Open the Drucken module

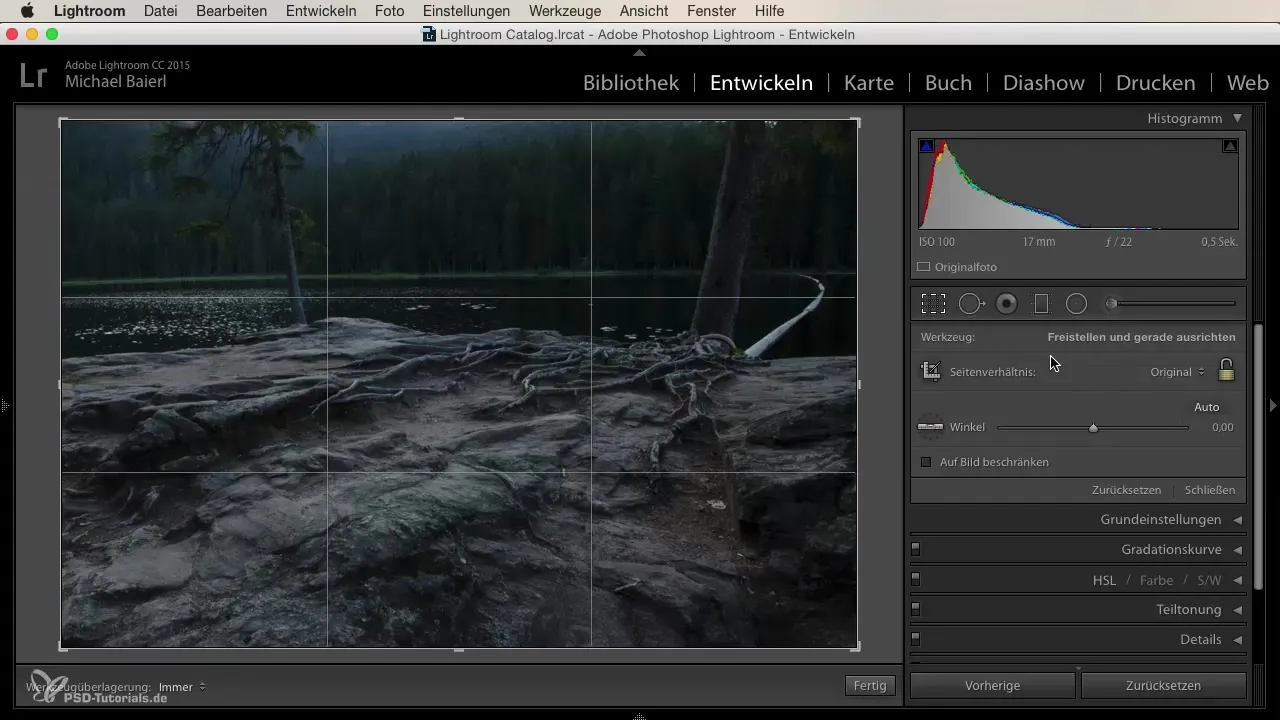[x=1155, y=83]
